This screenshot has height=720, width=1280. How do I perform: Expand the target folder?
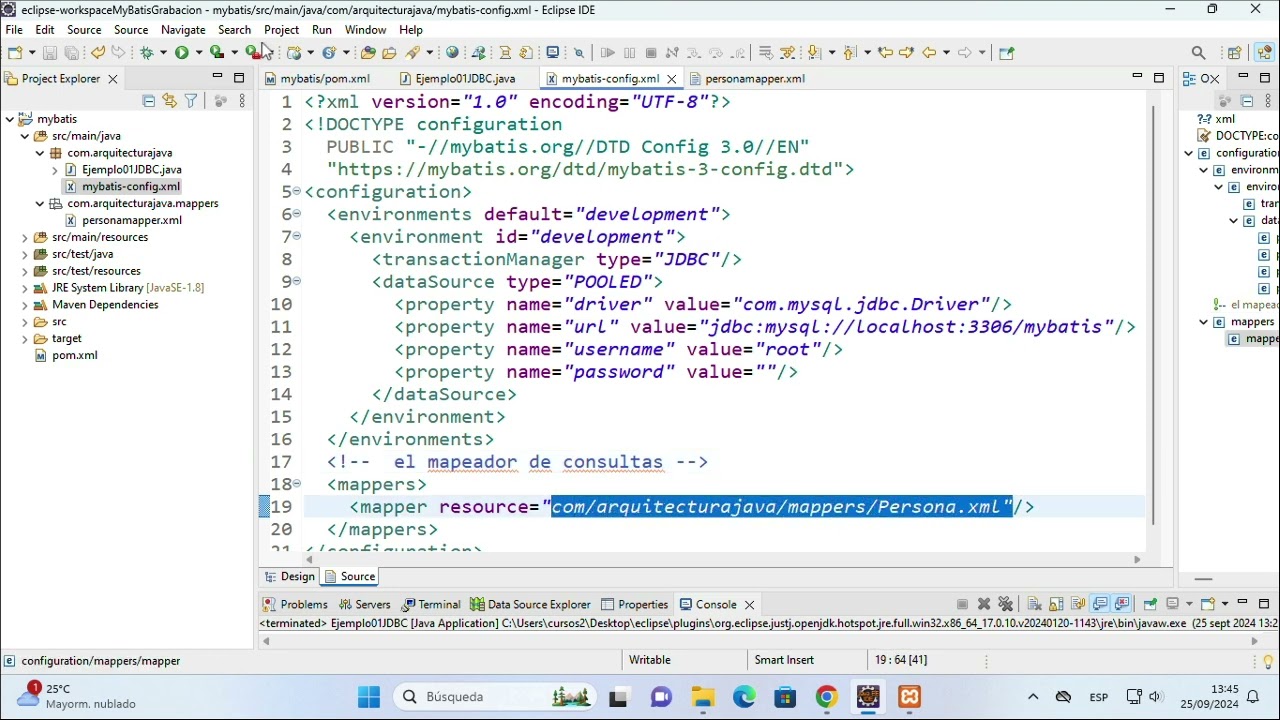(x=25, y=339)
